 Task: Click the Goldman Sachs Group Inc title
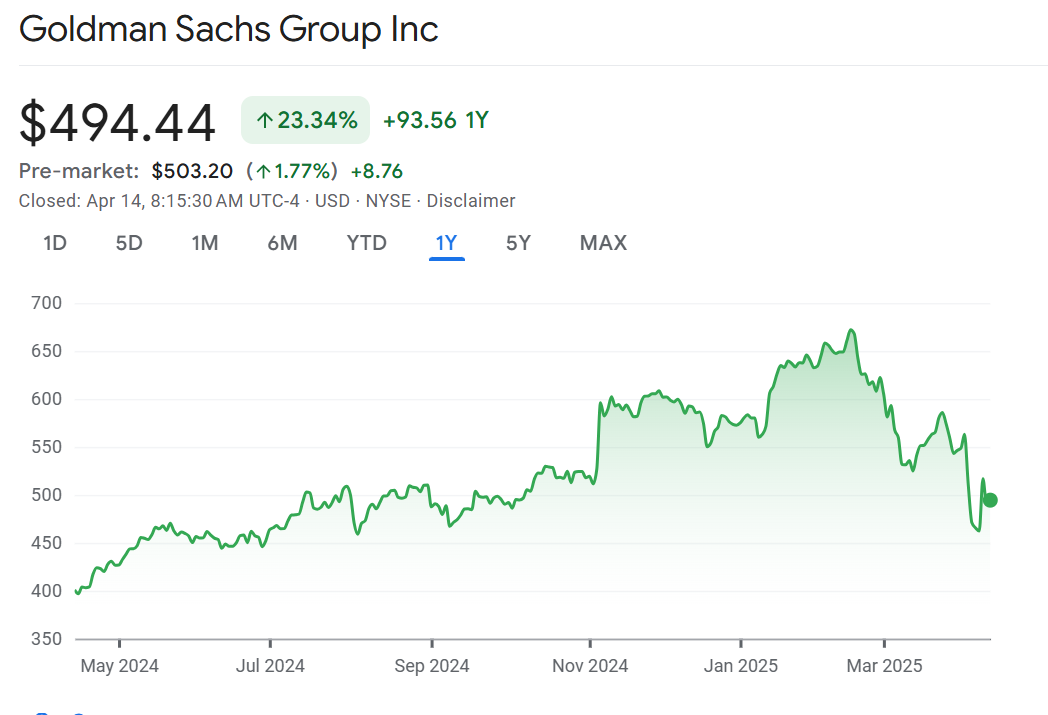point(229,29)
